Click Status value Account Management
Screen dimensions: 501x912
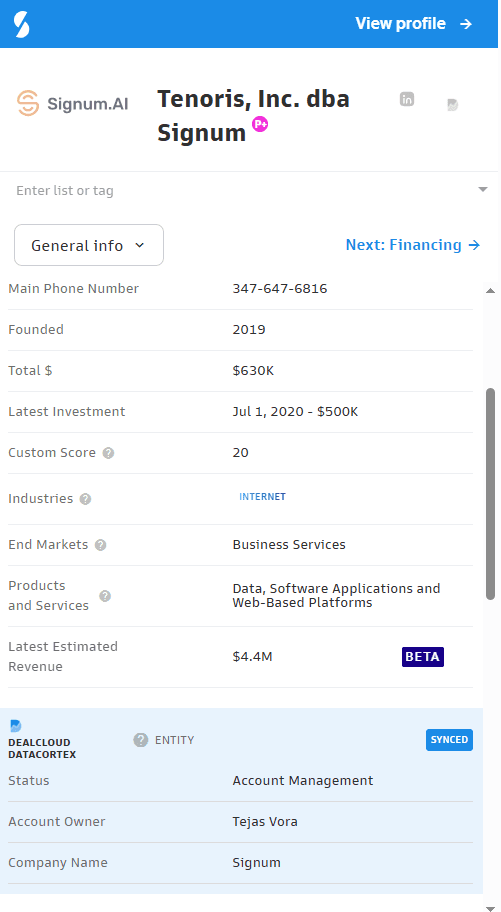(x=303, y=781)
